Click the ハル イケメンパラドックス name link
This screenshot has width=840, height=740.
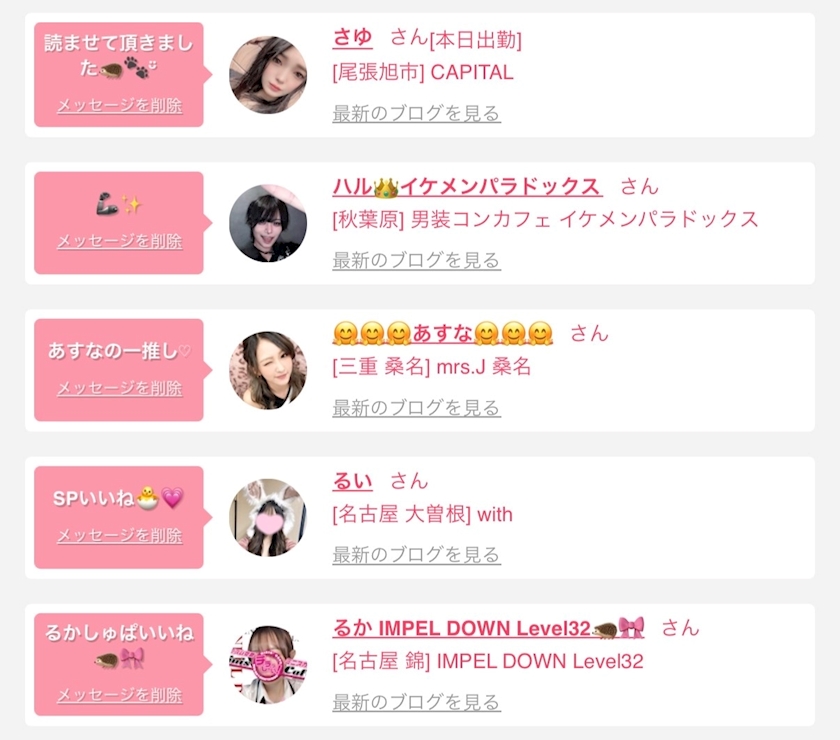pyautogui.click(x=467, y=186)
